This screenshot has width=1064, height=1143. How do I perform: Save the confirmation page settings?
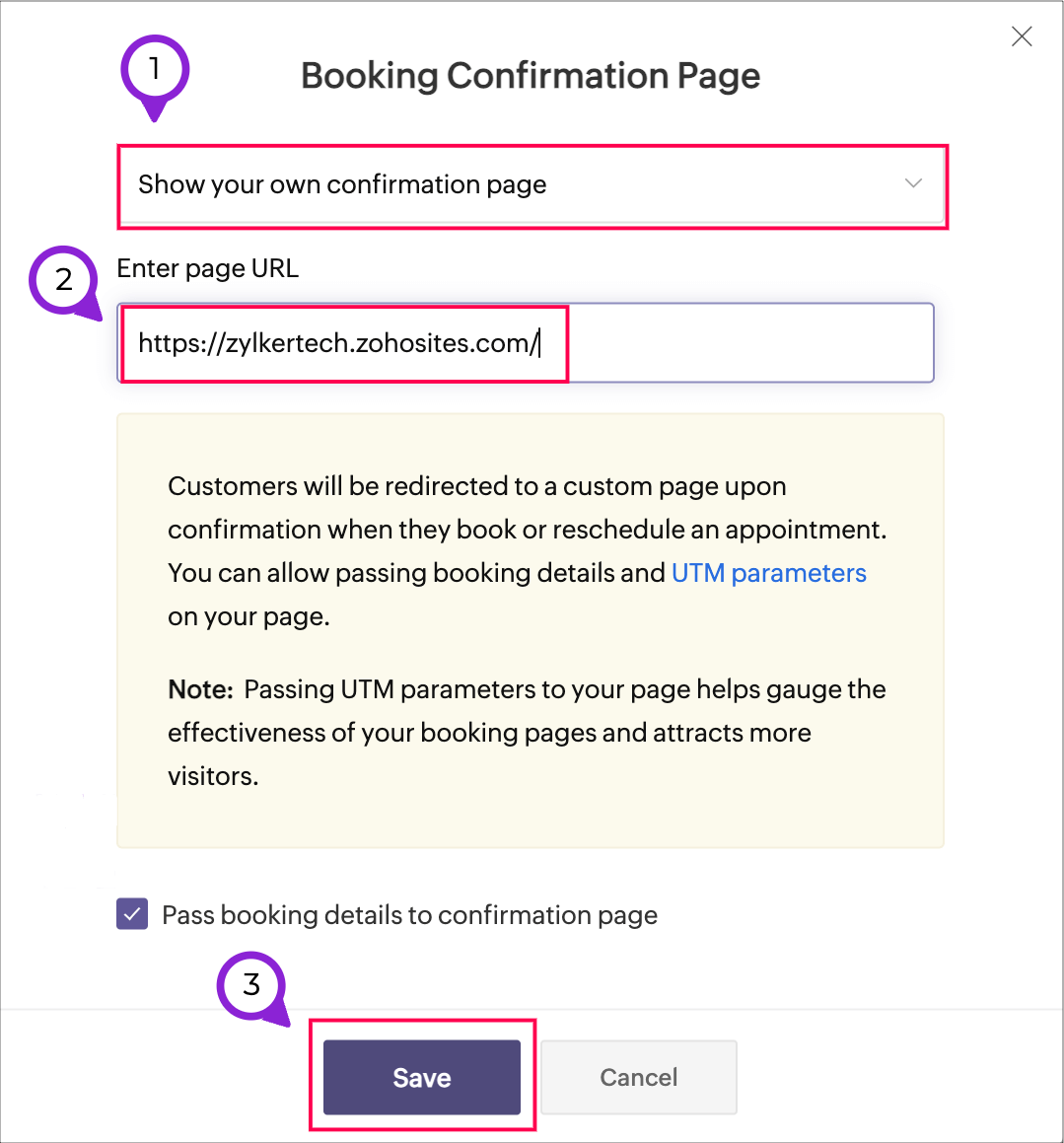click(x=421, y=1077)
